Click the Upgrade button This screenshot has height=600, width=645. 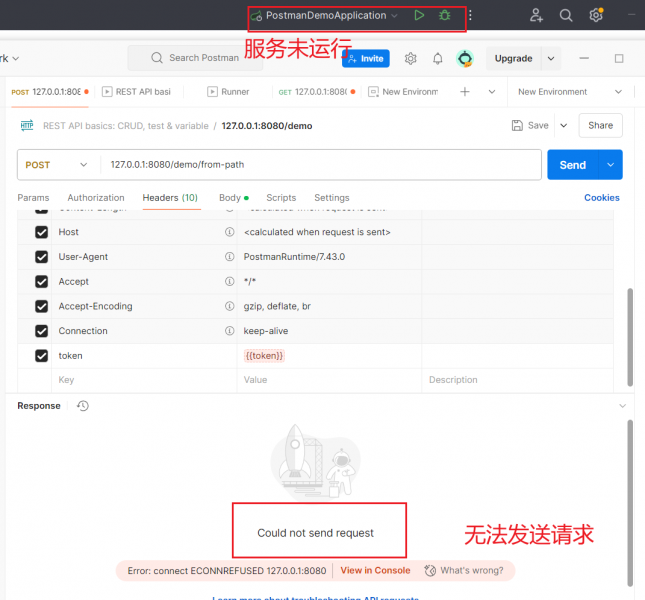click(513, 59)
